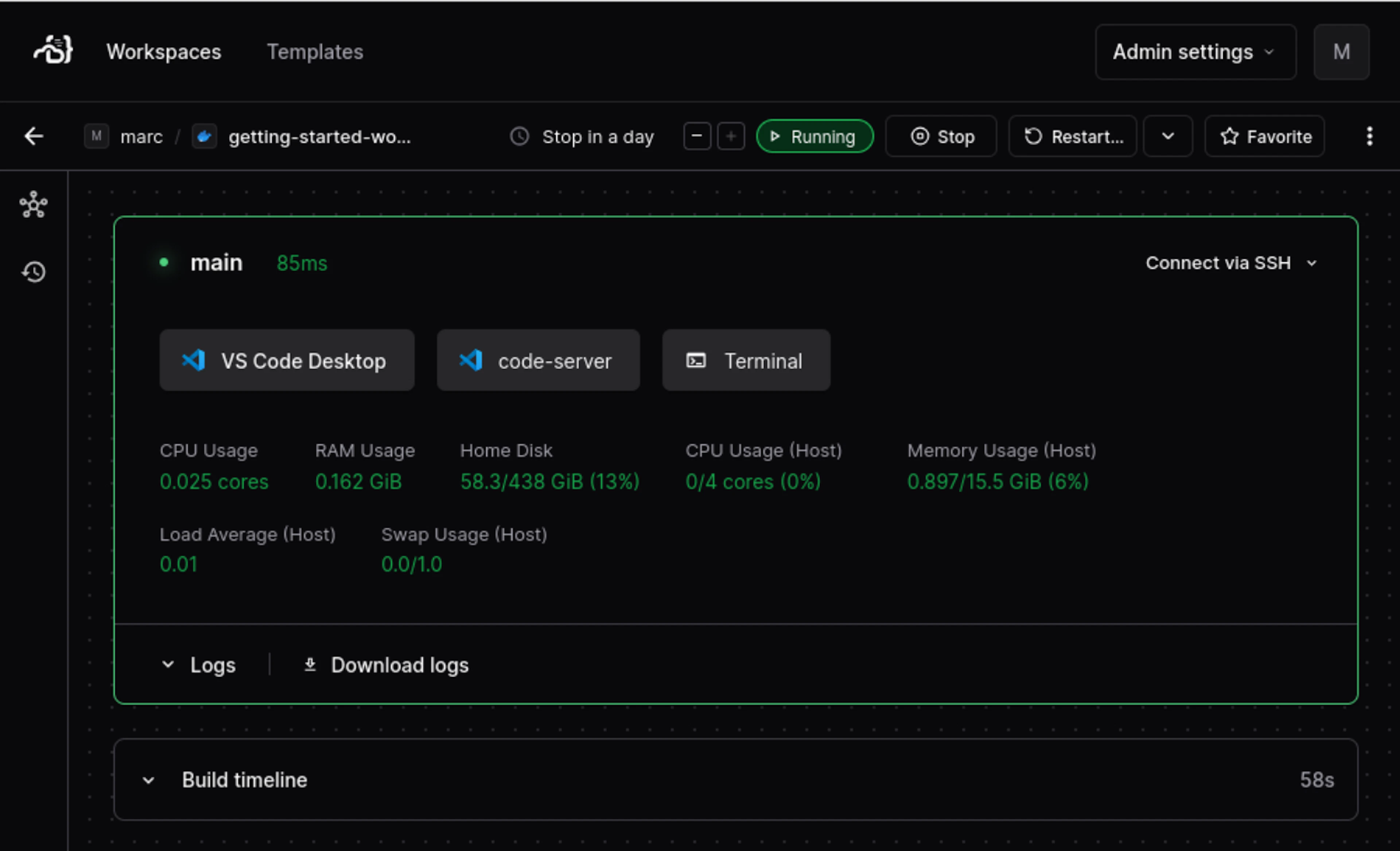Open the Terminal app
This screenshot has width=1400, height=851.
point(746,360)
